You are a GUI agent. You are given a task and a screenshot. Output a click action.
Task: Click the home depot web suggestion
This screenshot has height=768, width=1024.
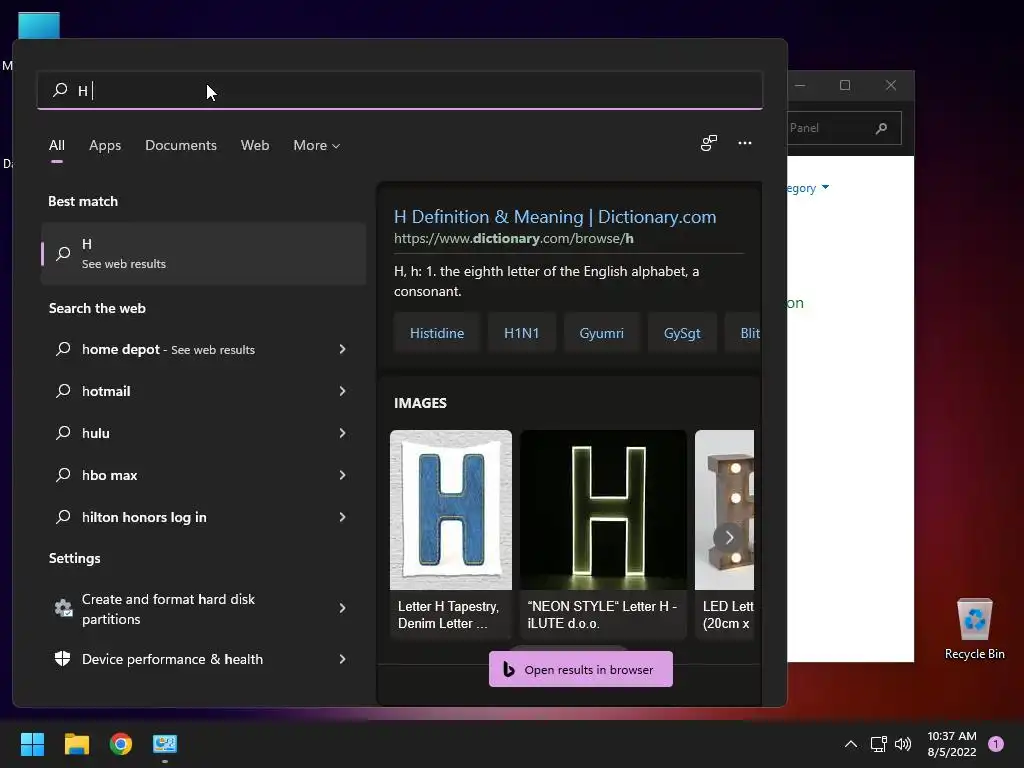click(x=168, y=349)
